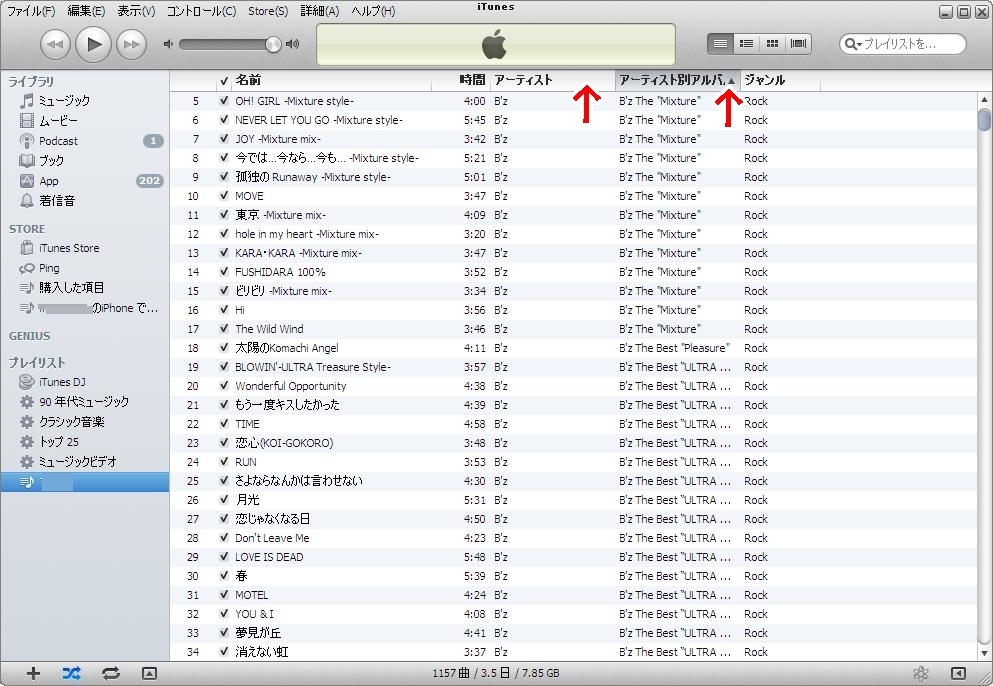993x686 pixels.
Task: Uncheck the FUSHIDARA 100% track checkbox
Action: pos(224,272)
